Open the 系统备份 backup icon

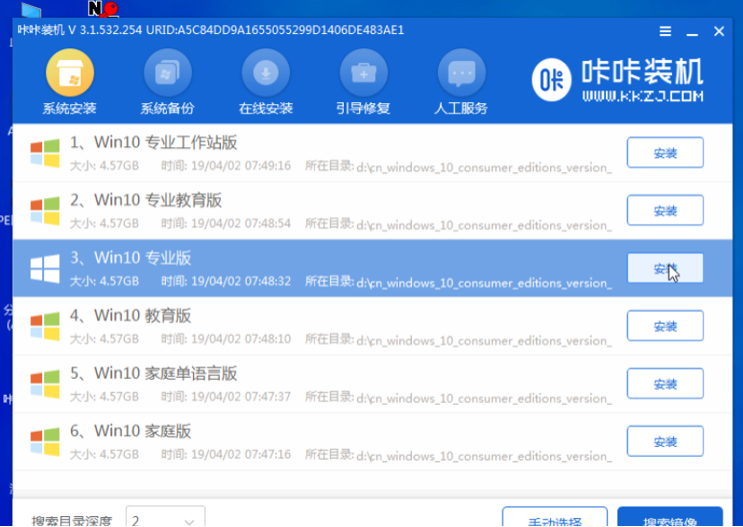click(167, 73)
